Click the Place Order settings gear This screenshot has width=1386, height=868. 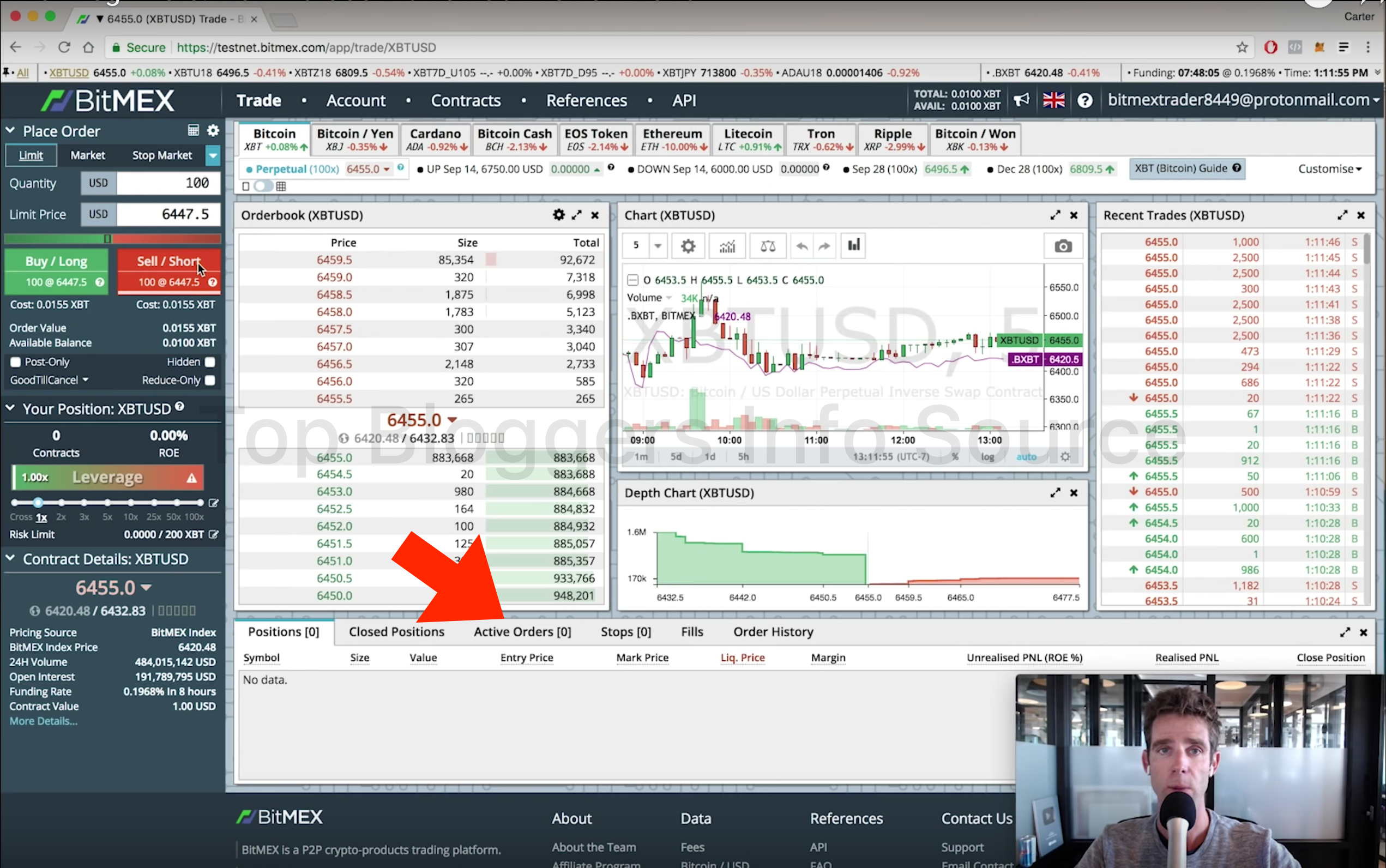coord(213,130)
